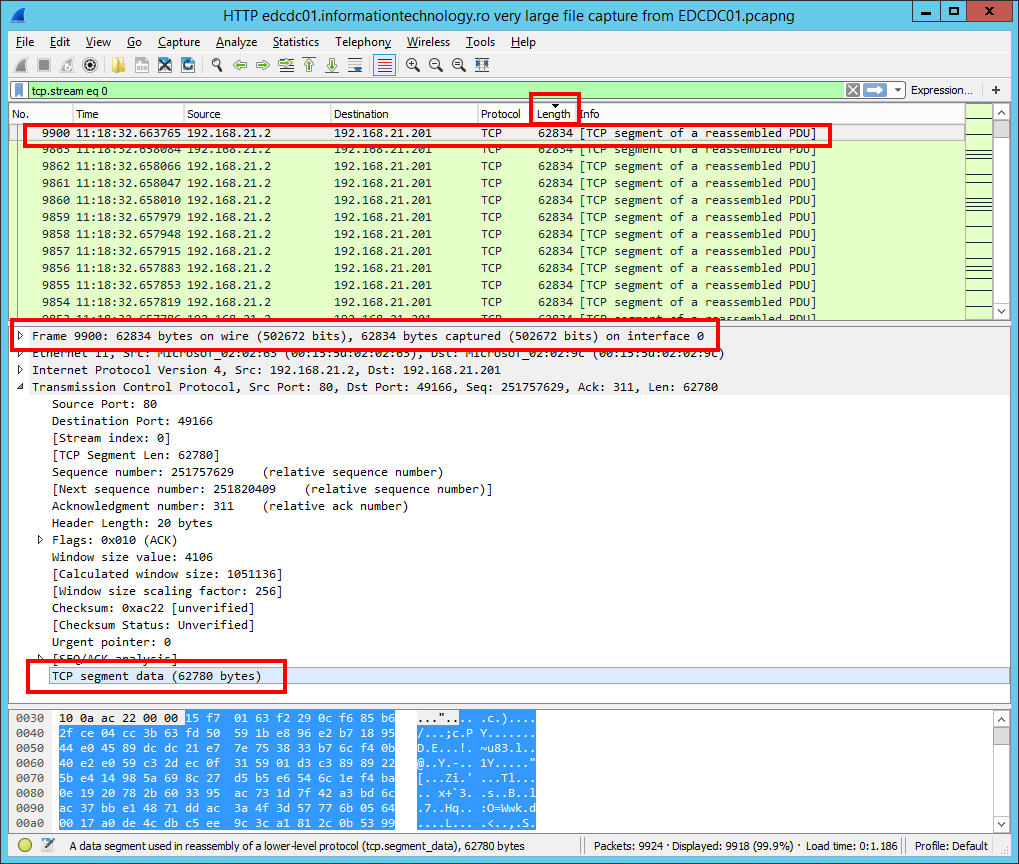This screenshot has height=864, width=1019.
Task: Open capture file properties status icon
Action: click(x=47, y=845)
